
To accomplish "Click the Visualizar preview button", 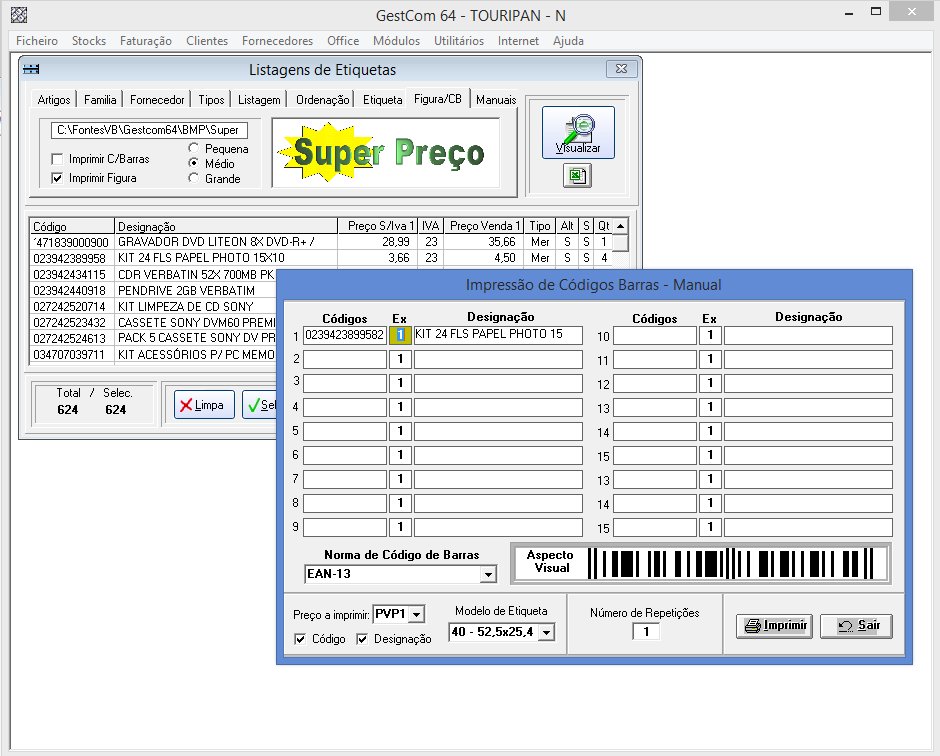I will (578, 132).
